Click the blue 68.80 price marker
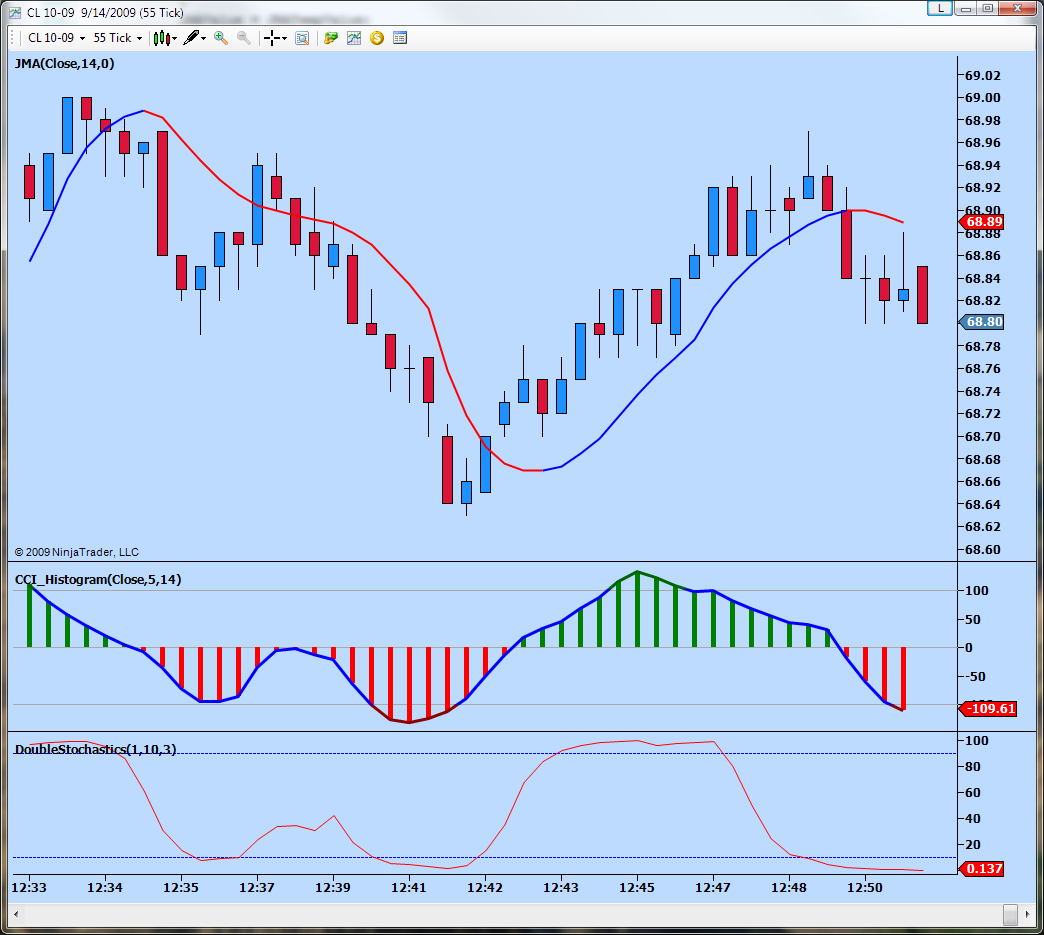1044x935 pixels. (x=981, y=322)
